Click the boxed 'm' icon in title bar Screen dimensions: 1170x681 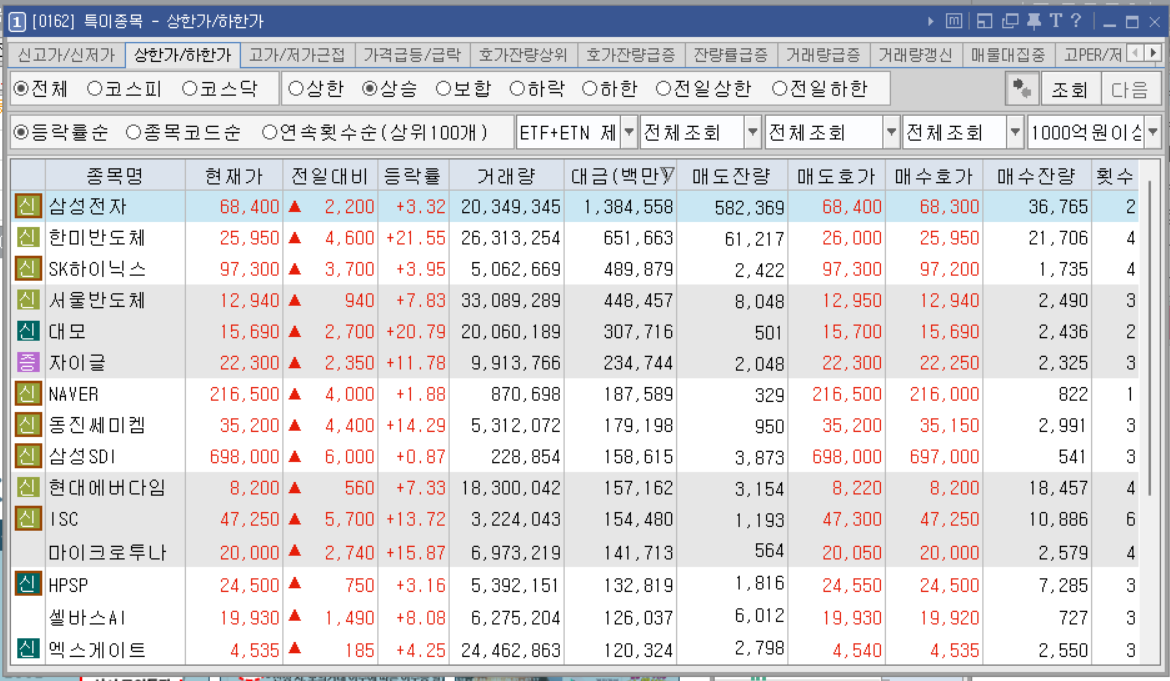pyautogui.click(x=954, y=21)
